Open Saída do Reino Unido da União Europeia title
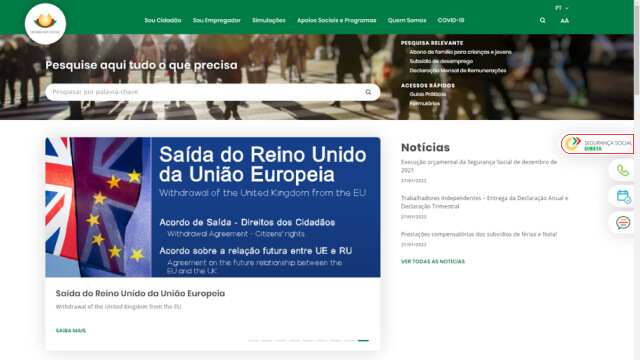The width and height of the screenshot is (640, 360). pyautogui.click(x=140, y=293)
